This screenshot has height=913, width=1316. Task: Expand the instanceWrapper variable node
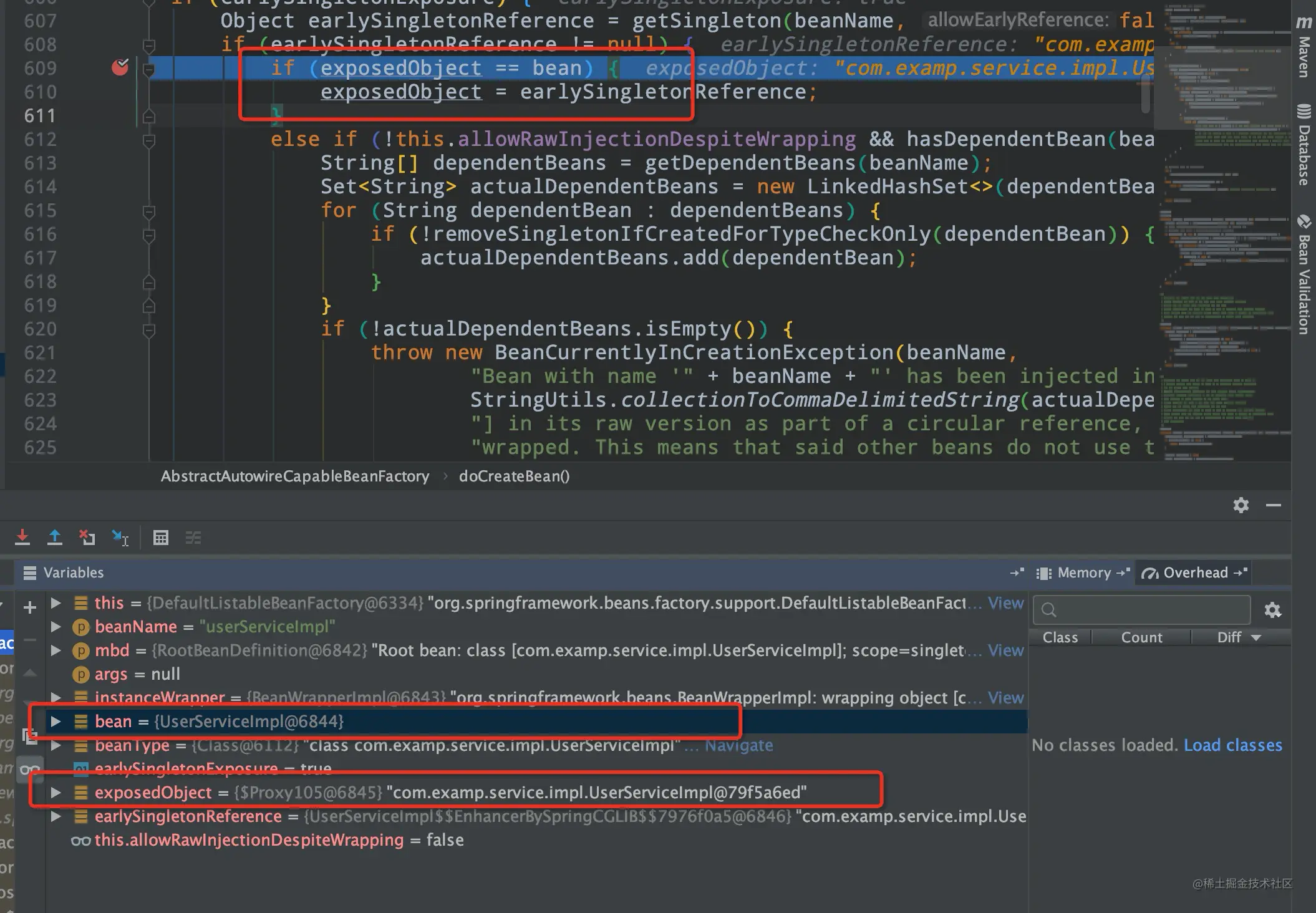pyautogui.click(x=56, y=697)
